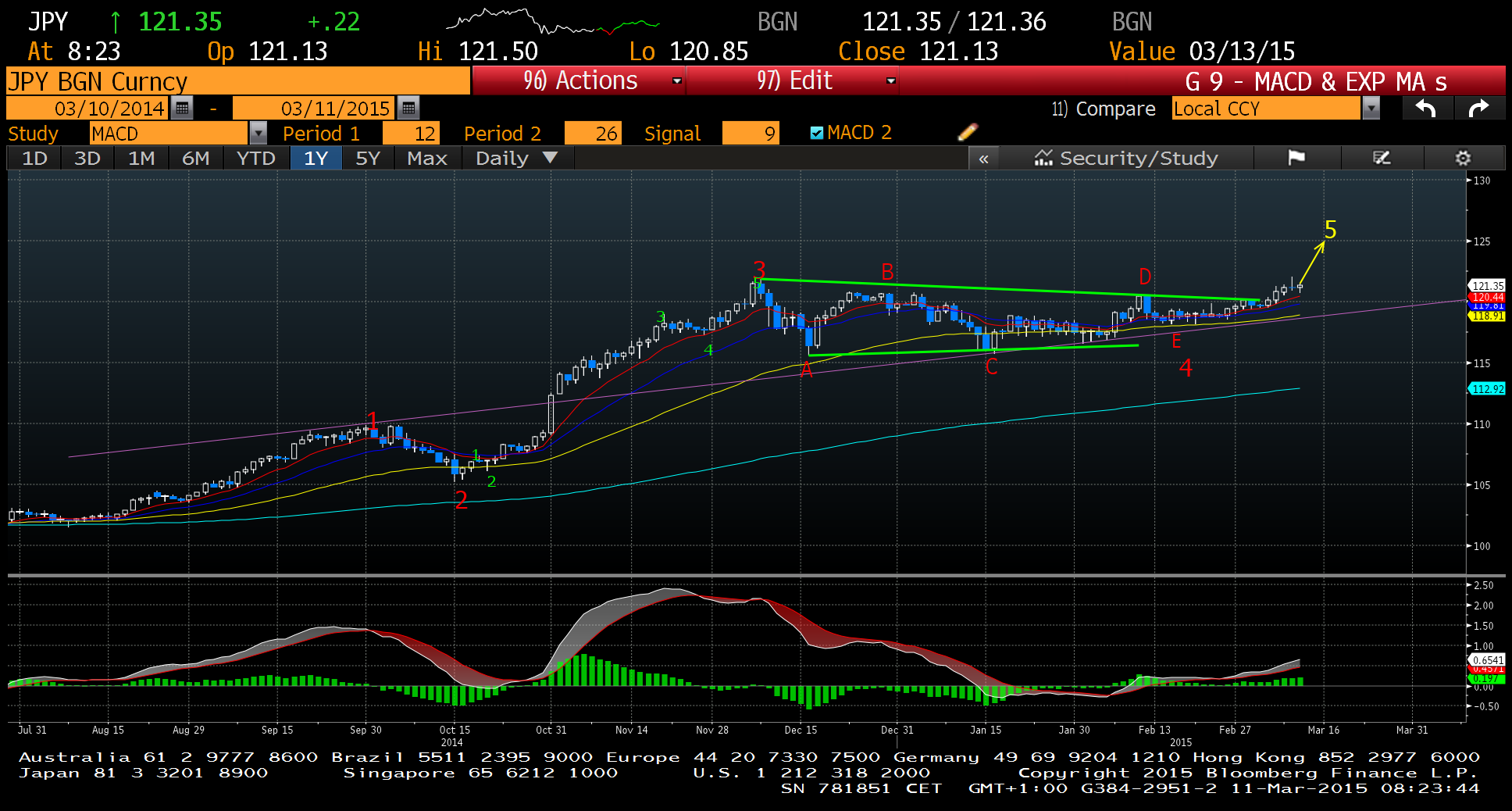Collapse panel with double-chevron icon
Viewport: 1512px width, 811px height.
pos(983,159)
